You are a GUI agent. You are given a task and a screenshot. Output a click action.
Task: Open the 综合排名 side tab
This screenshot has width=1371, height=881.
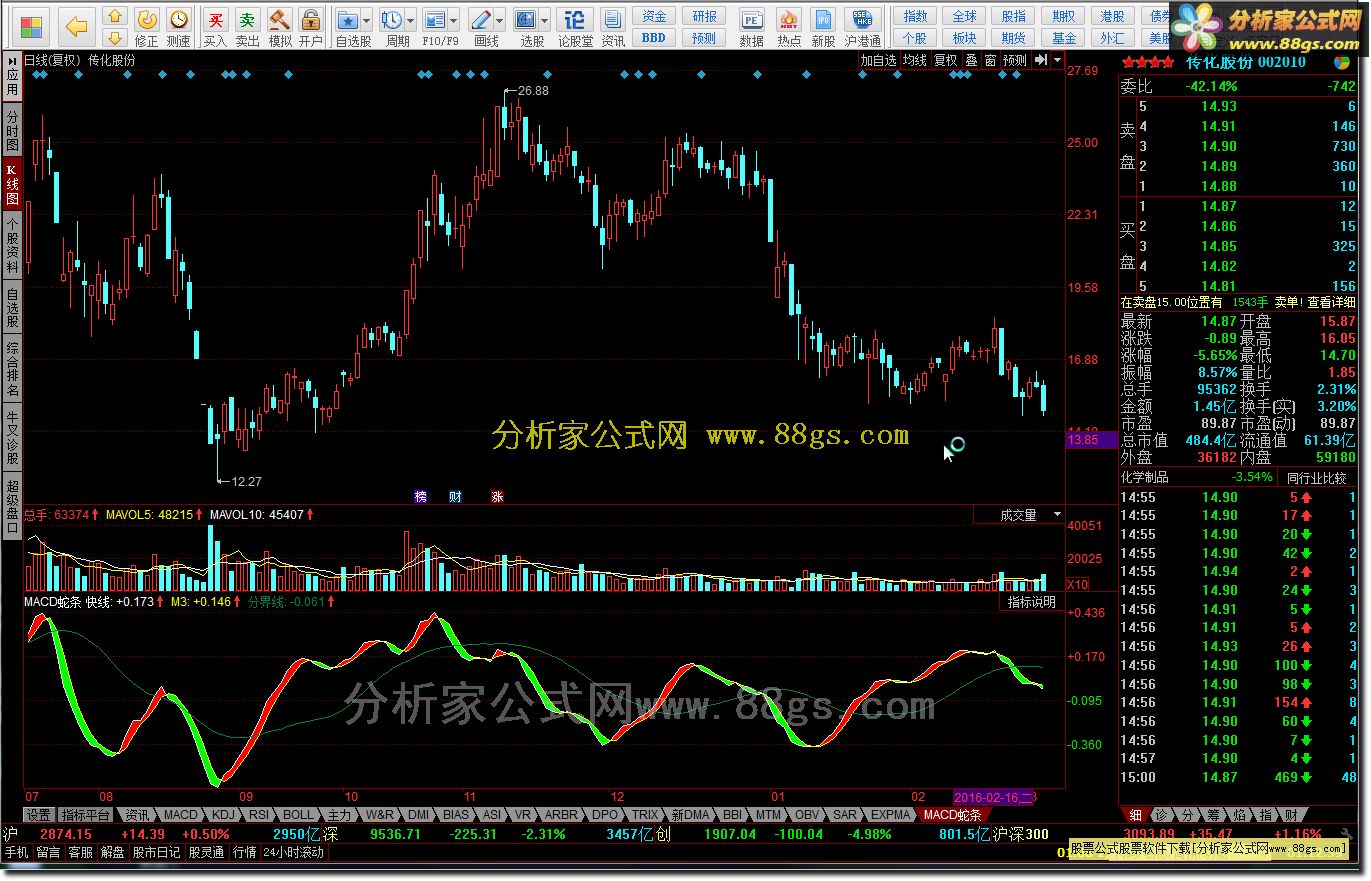click(12, 370)
